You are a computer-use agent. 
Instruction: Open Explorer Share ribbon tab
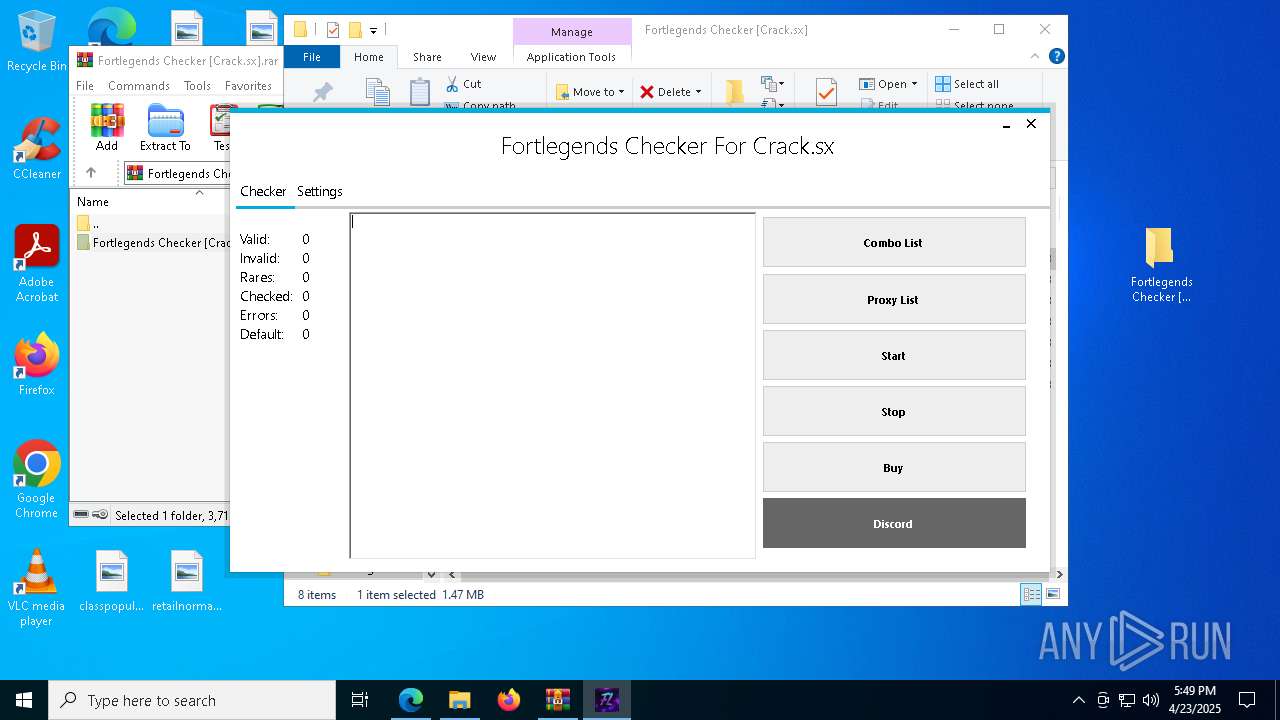[427, 57]
